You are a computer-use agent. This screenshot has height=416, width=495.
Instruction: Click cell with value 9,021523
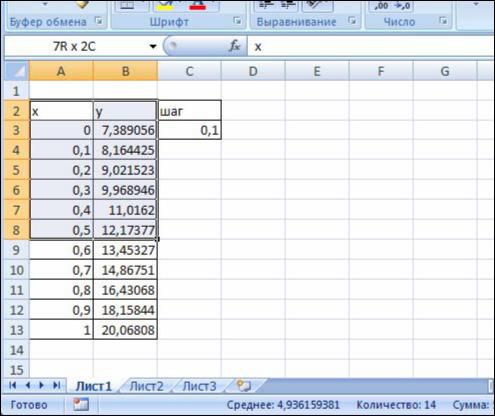click(x=125, y=170)
